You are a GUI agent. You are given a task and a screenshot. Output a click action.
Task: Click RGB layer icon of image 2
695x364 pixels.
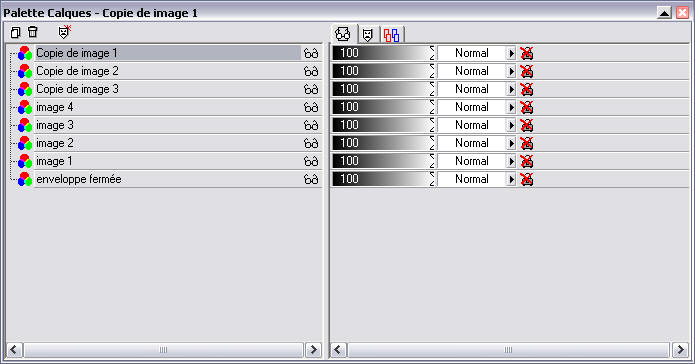25,144
